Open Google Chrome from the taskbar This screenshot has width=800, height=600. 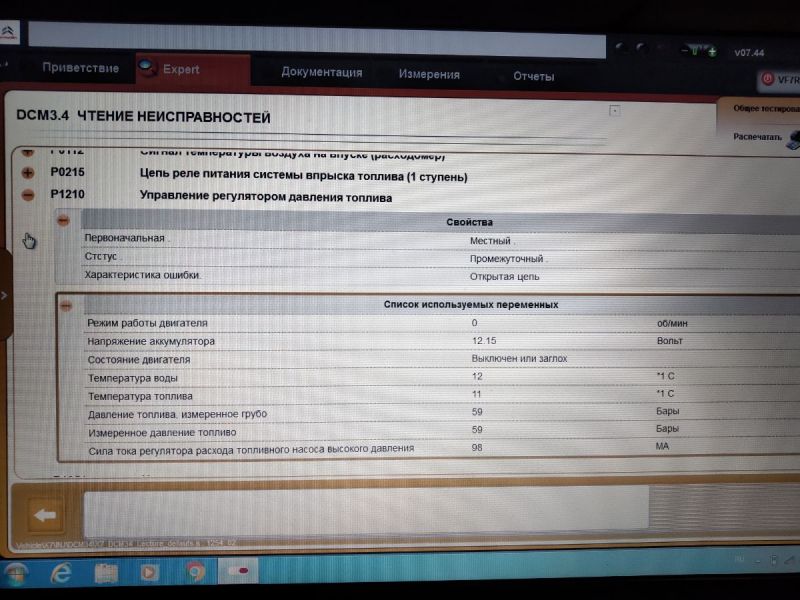195,574
